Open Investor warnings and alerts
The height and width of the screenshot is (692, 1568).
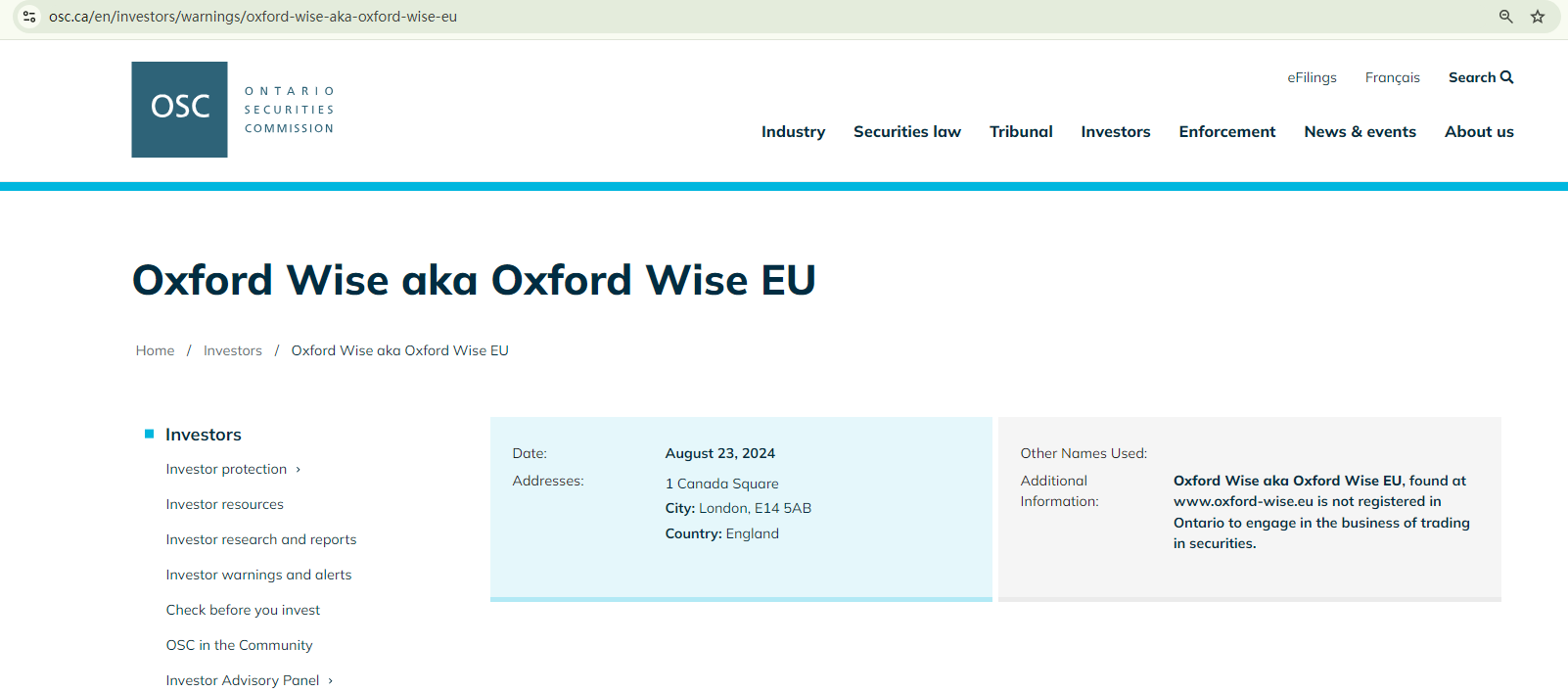[258, 575]
